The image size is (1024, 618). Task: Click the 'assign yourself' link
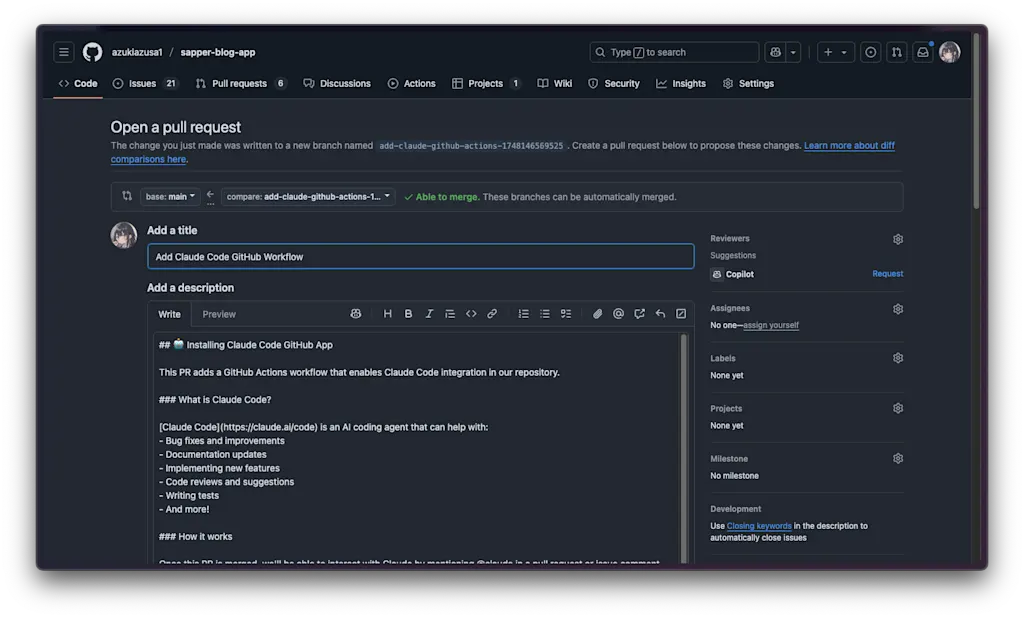771,325
